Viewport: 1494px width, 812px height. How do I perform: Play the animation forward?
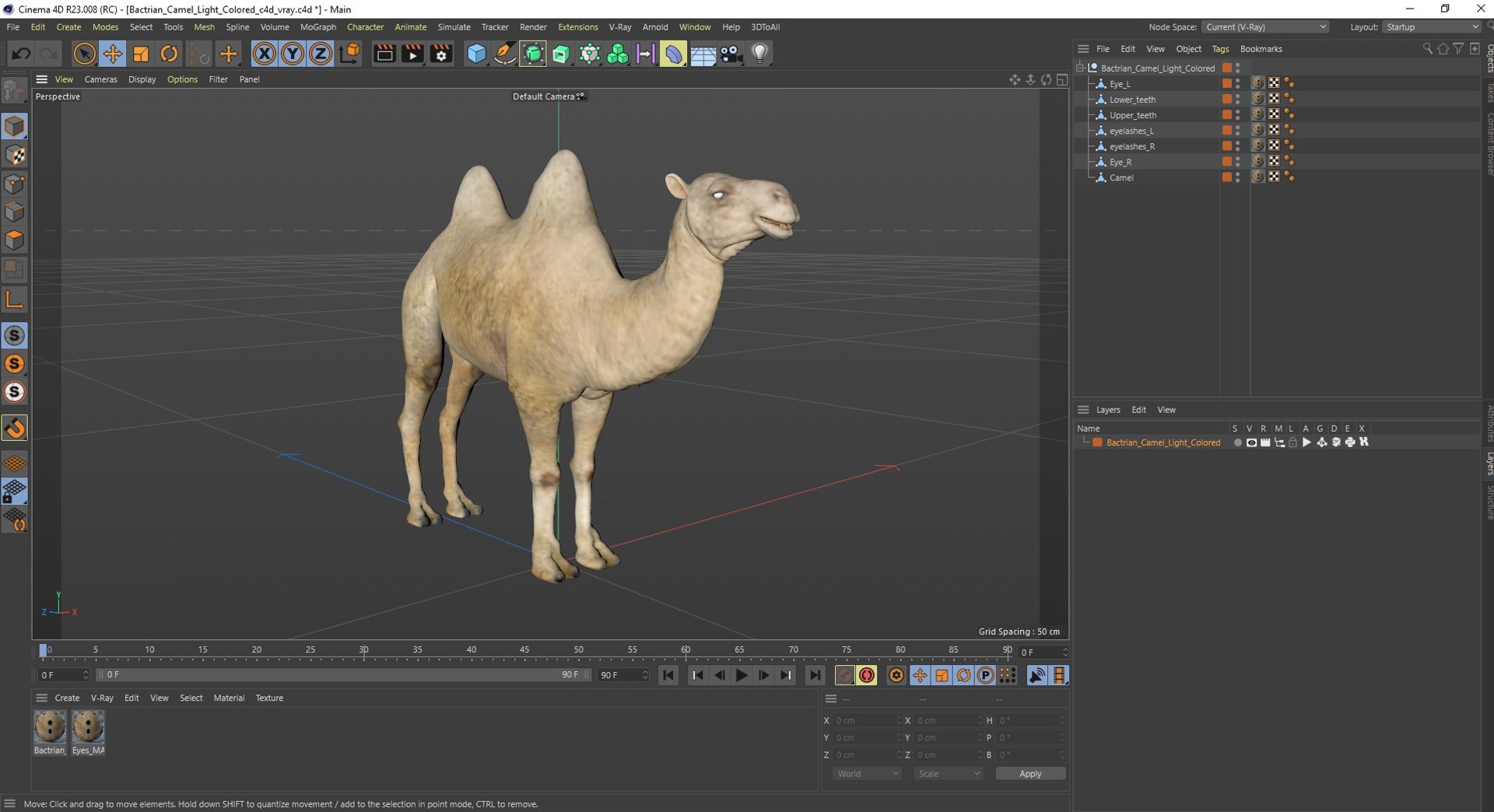(x=742, y=675)
